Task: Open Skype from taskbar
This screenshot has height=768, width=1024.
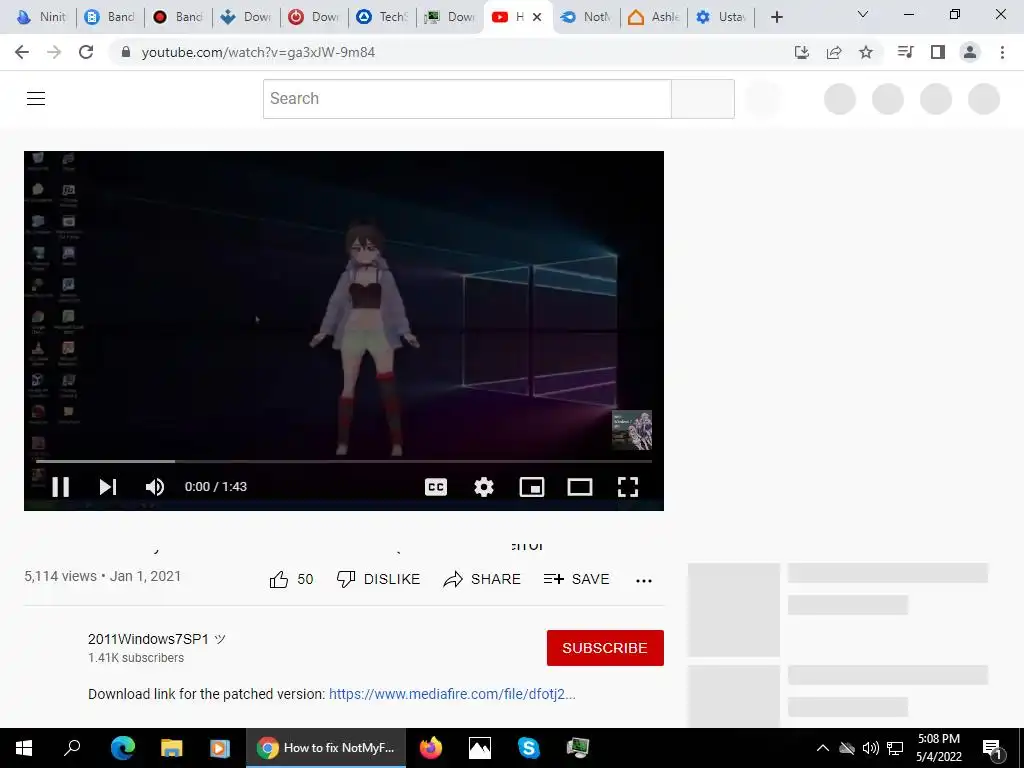Action: coord(528,748)
